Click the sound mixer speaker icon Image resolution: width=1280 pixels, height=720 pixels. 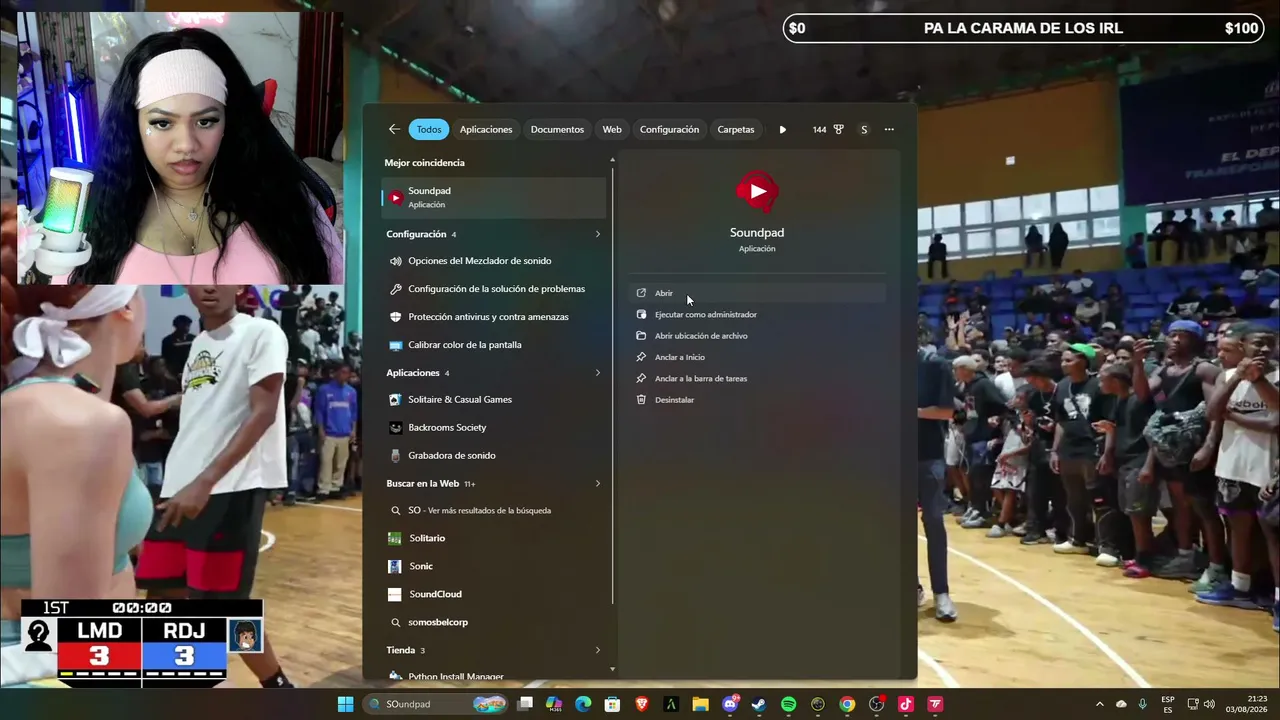click(x=396, y=261)
